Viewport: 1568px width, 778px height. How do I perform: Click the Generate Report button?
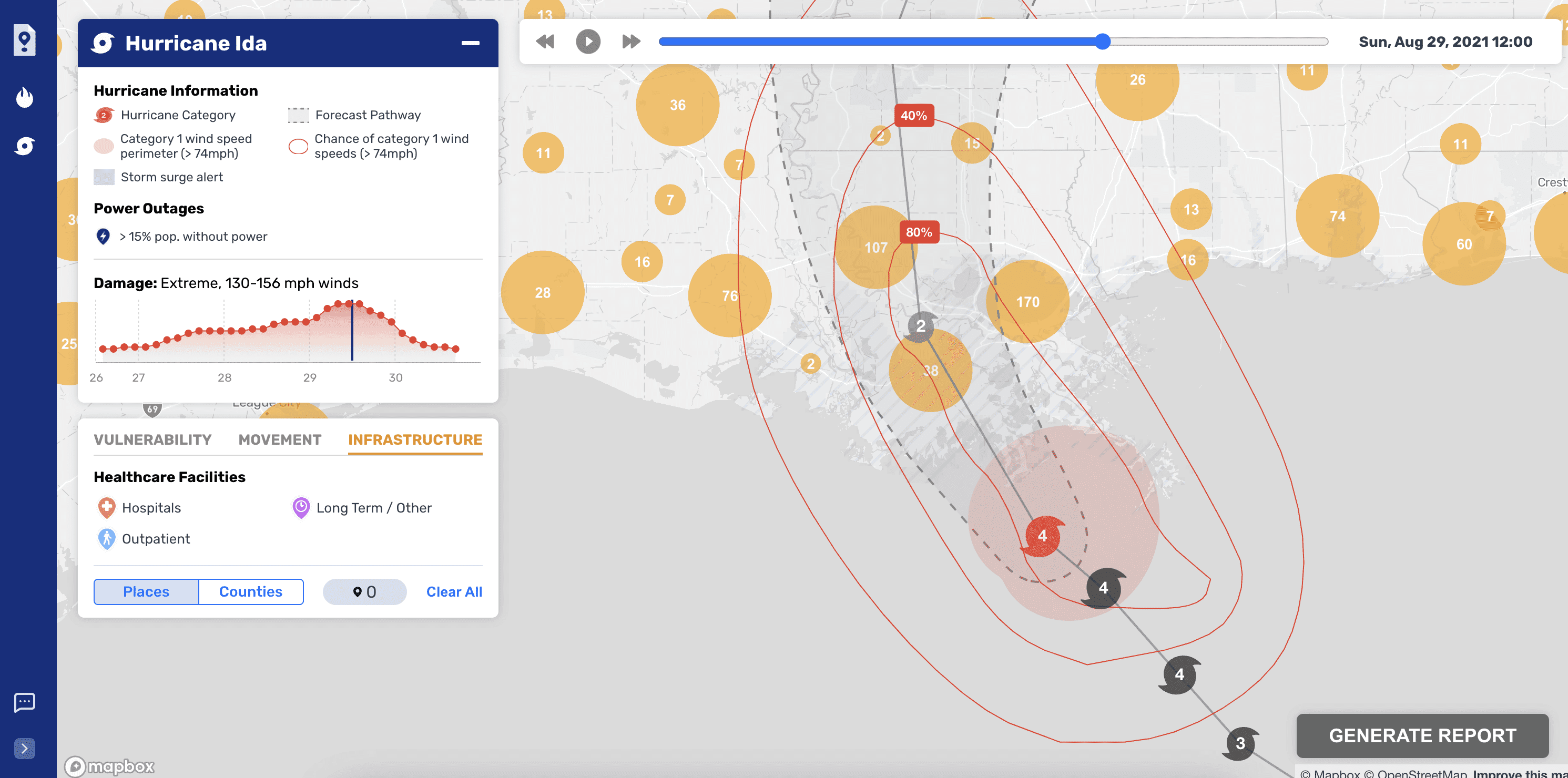pyautogui.click(x=1422, y=735)
